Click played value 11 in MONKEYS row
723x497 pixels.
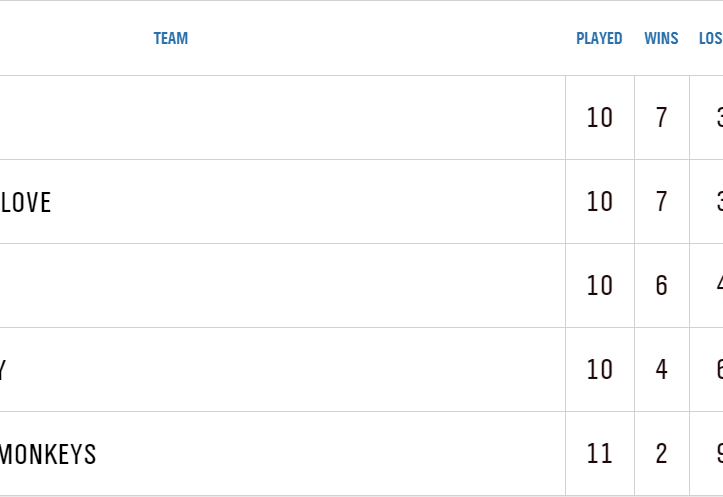point(599,454)
